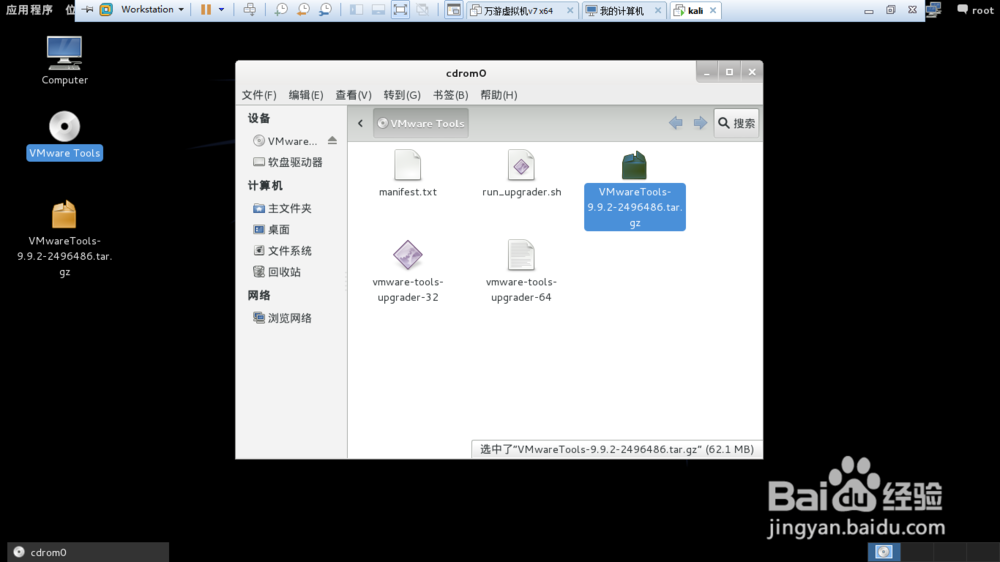Click the root user menu
The height and width of the screenshot is (562, 1000).
(x=976, y=10)
